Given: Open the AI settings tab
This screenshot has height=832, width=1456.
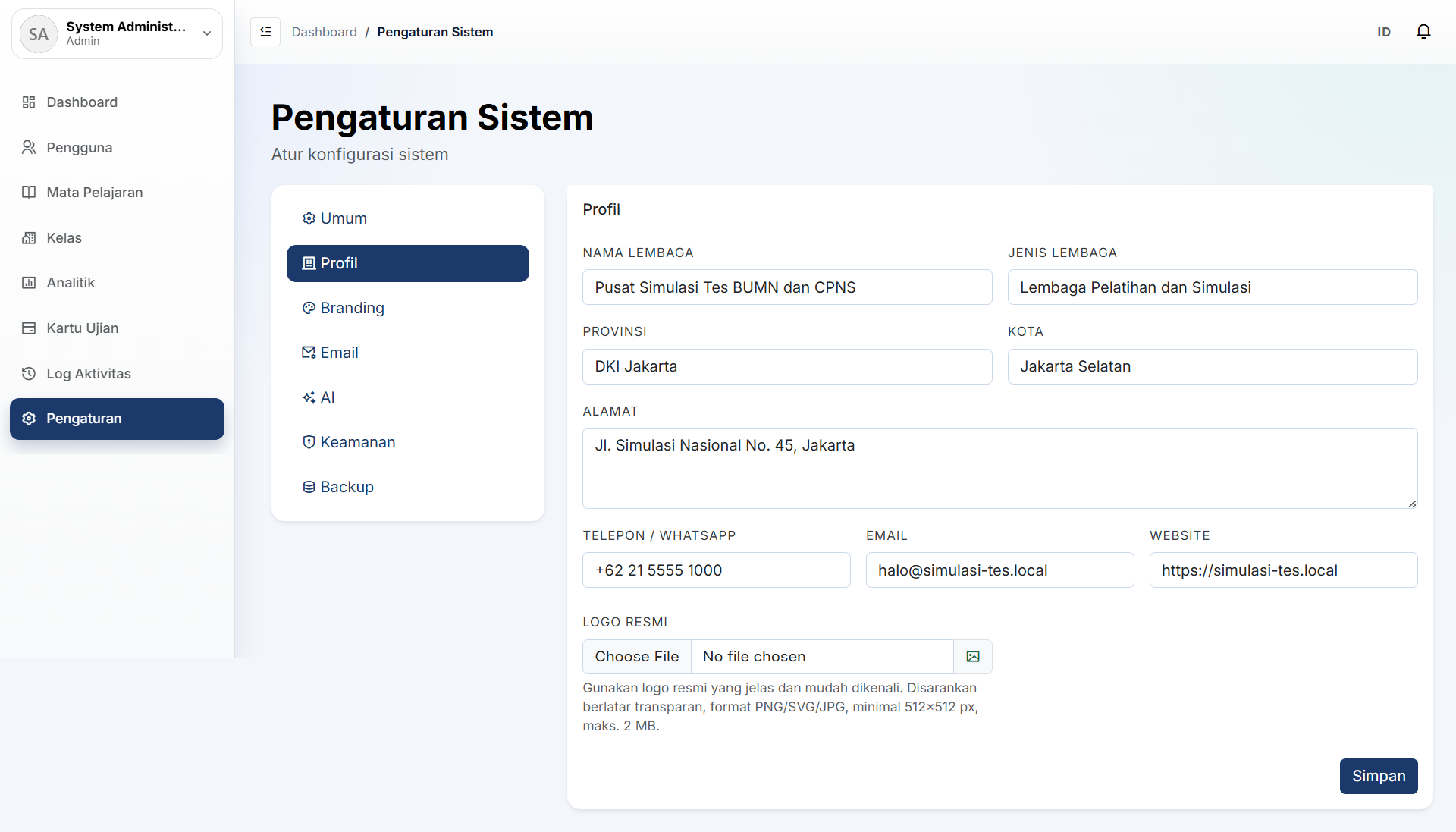Looking at the screenshot, I should click(x=408, y=397).
